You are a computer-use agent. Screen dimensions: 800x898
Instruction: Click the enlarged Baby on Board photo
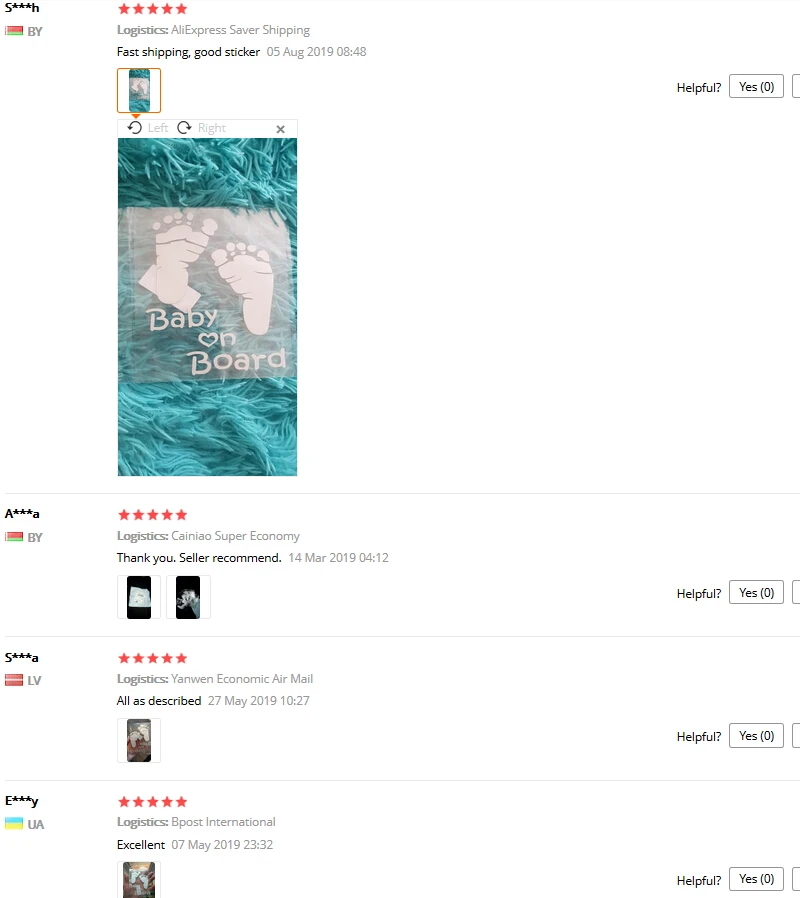tap(207, 307)
